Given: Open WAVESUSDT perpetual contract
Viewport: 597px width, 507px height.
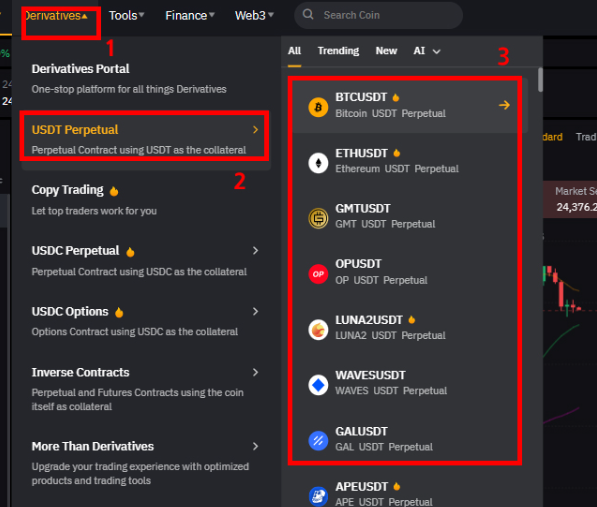Looking at the screenshot, I should tap(410, 383).
